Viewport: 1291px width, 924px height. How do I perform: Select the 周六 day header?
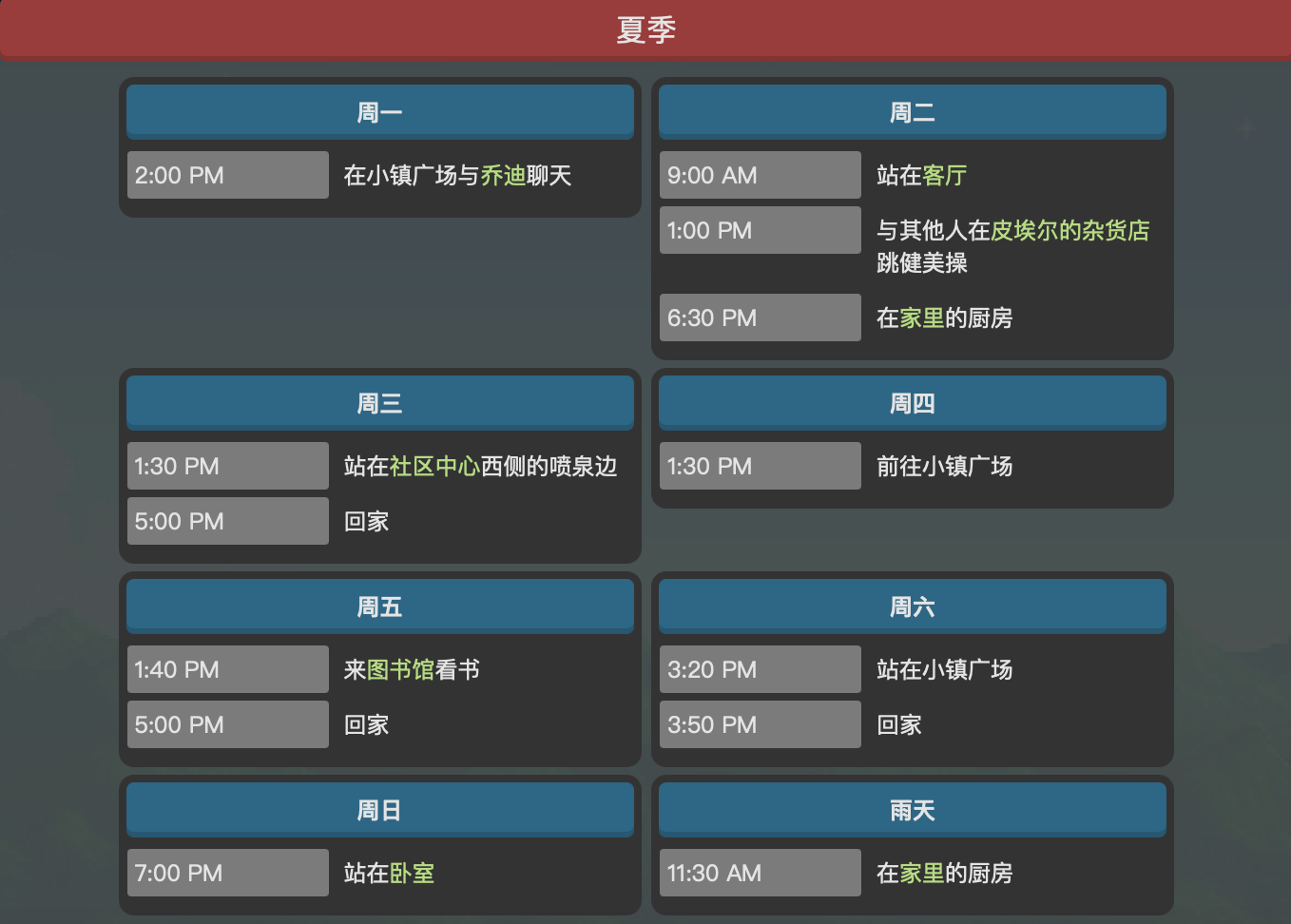coord(913,606)
